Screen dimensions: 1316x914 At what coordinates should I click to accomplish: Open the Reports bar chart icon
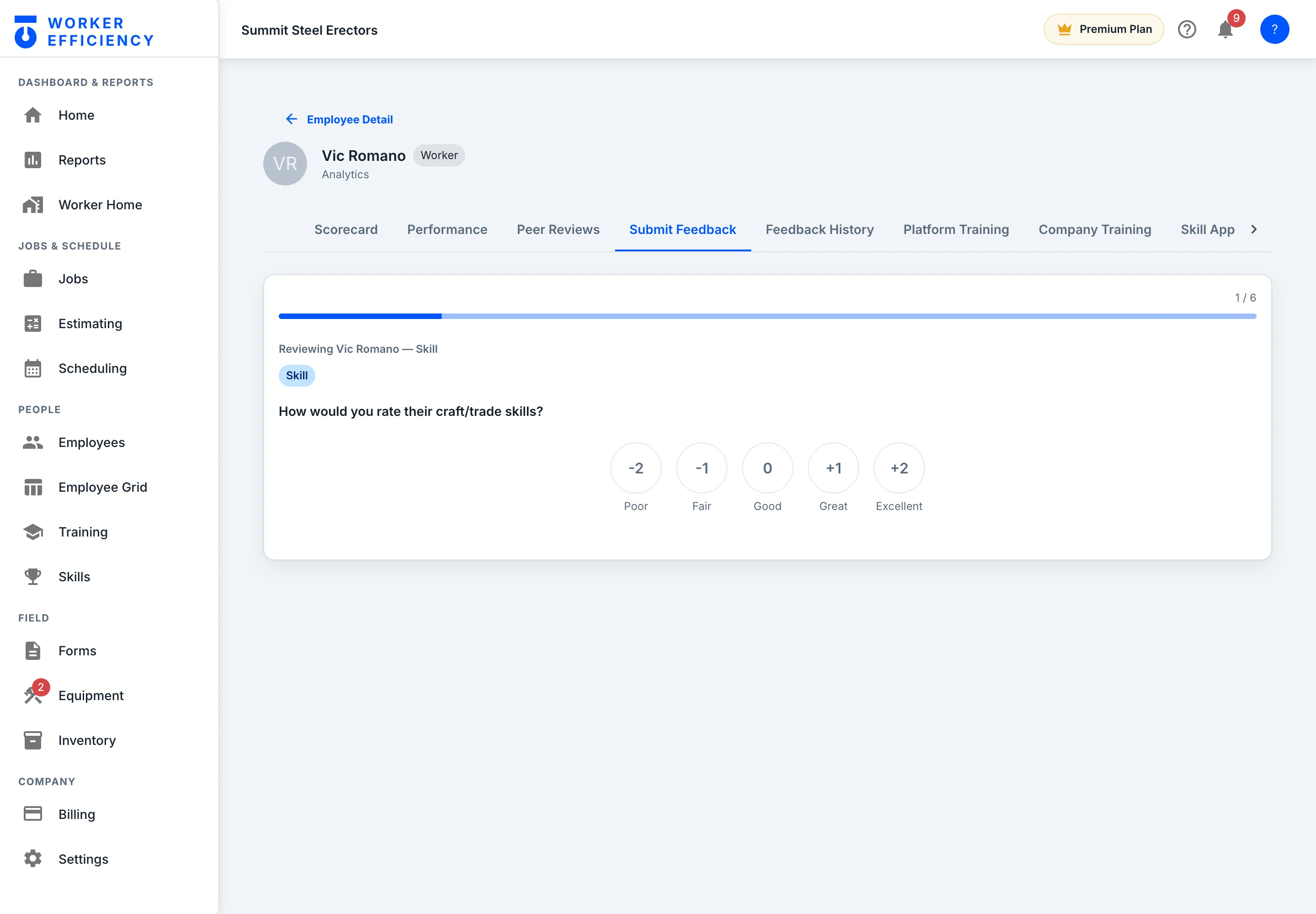[x=32, y=160]
